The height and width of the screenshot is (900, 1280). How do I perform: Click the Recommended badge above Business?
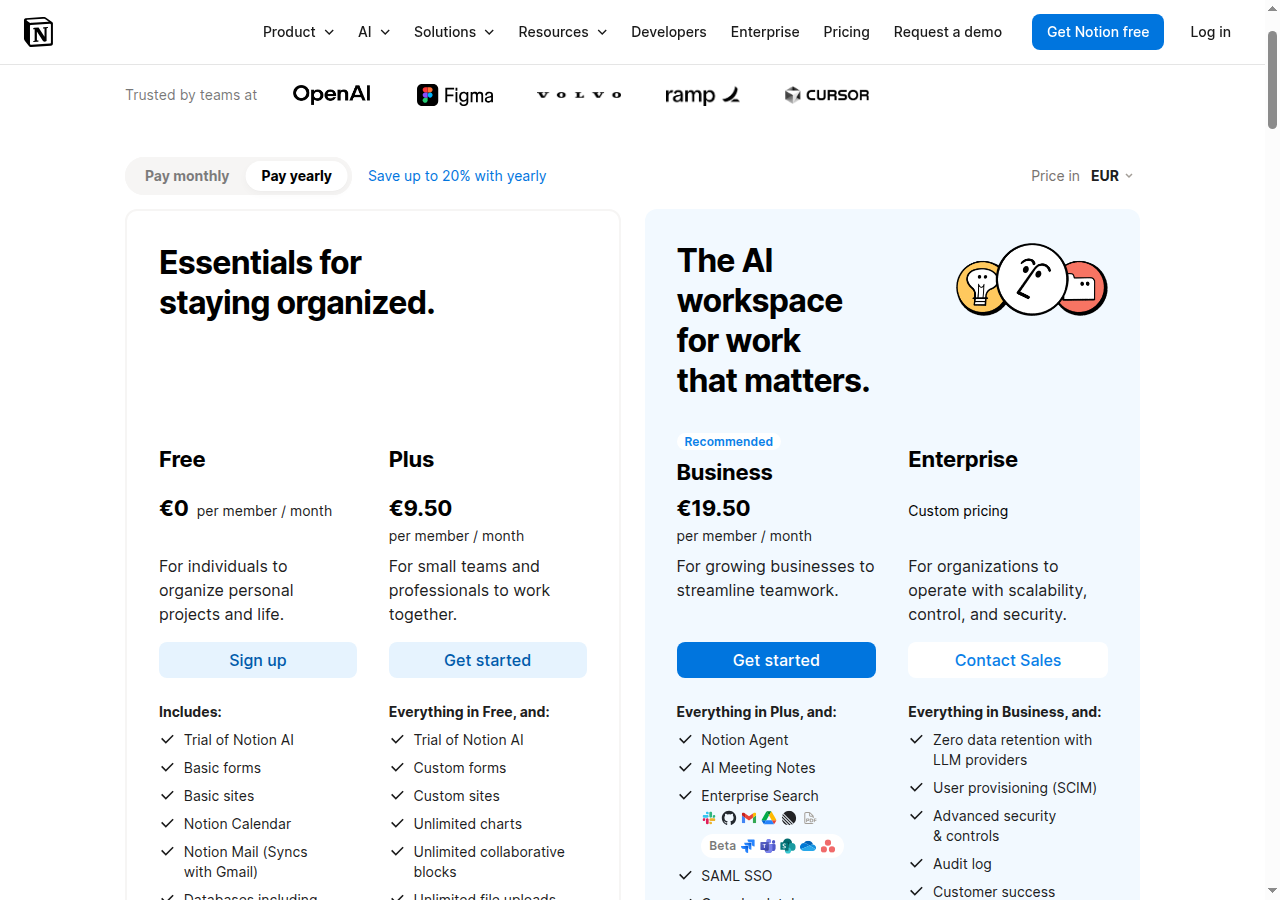pos(728,442)
